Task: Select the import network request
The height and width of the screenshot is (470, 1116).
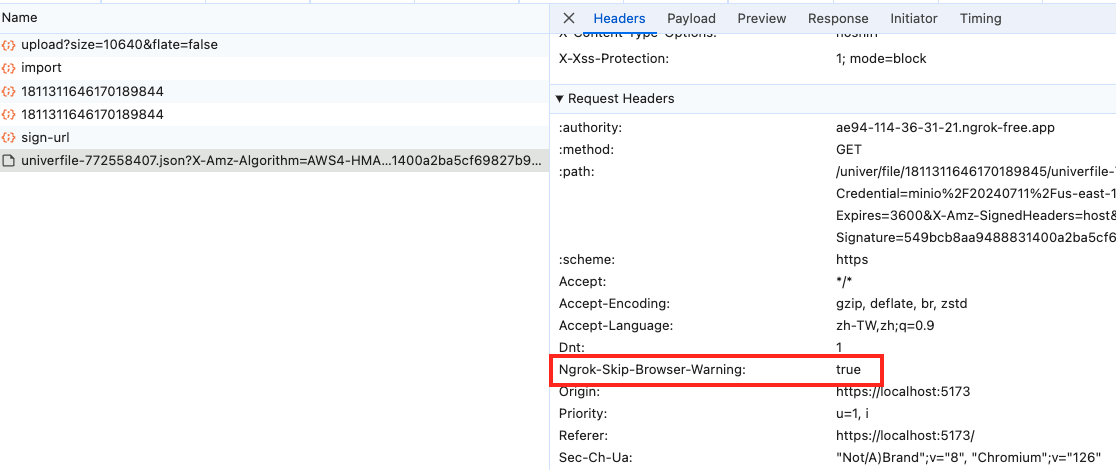Action: tap(41, 68)
